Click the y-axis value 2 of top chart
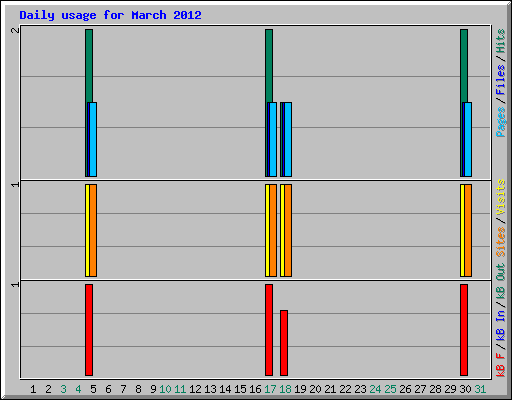This screenshot has height=400, width=512. click(15, 30)
